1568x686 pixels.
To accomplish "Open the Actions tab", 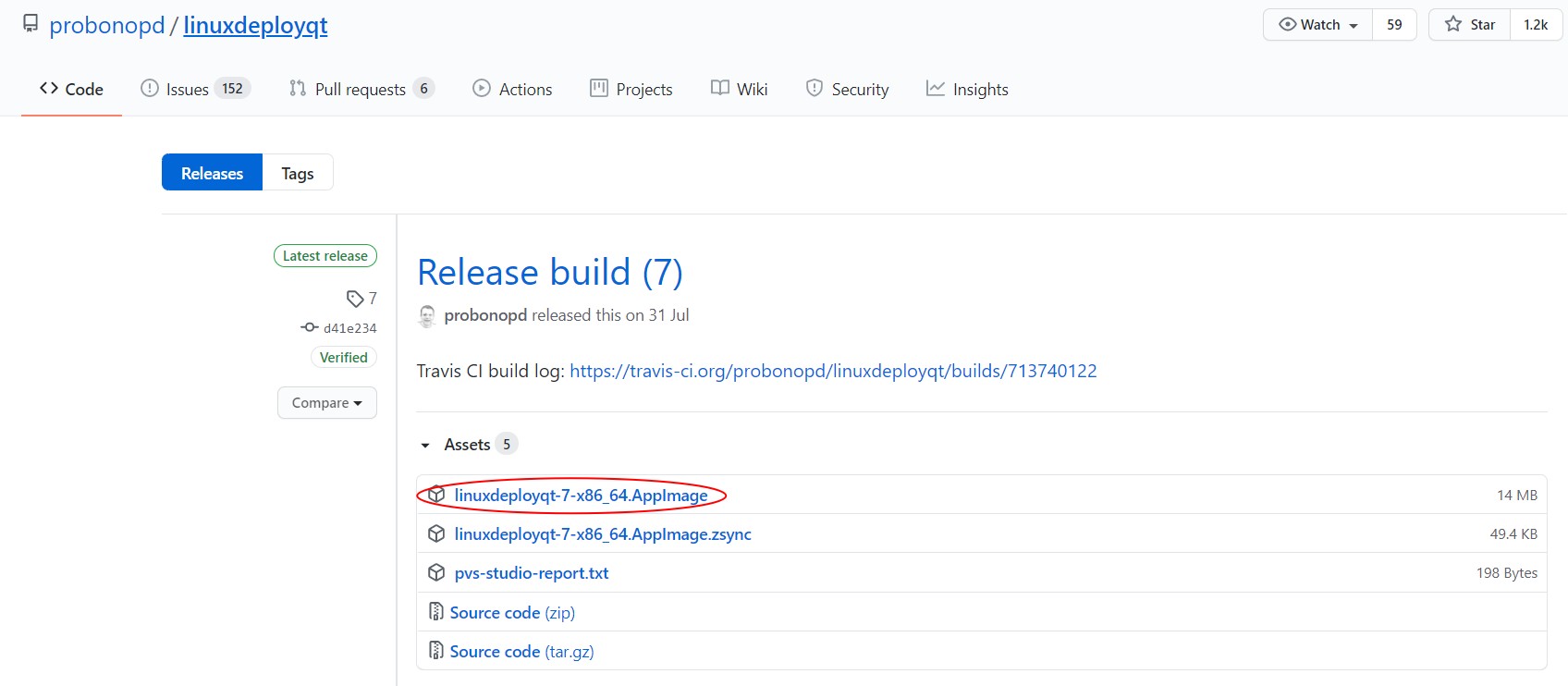I will click(512, 89).
